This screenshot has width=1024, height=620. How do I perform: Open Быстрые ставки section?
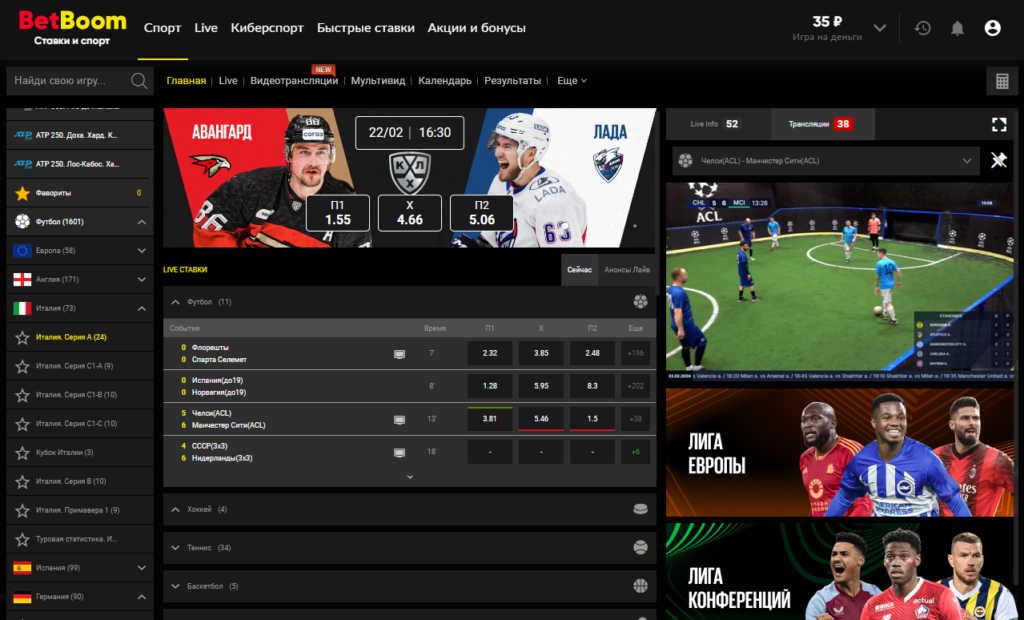click(x=366, y=28)
